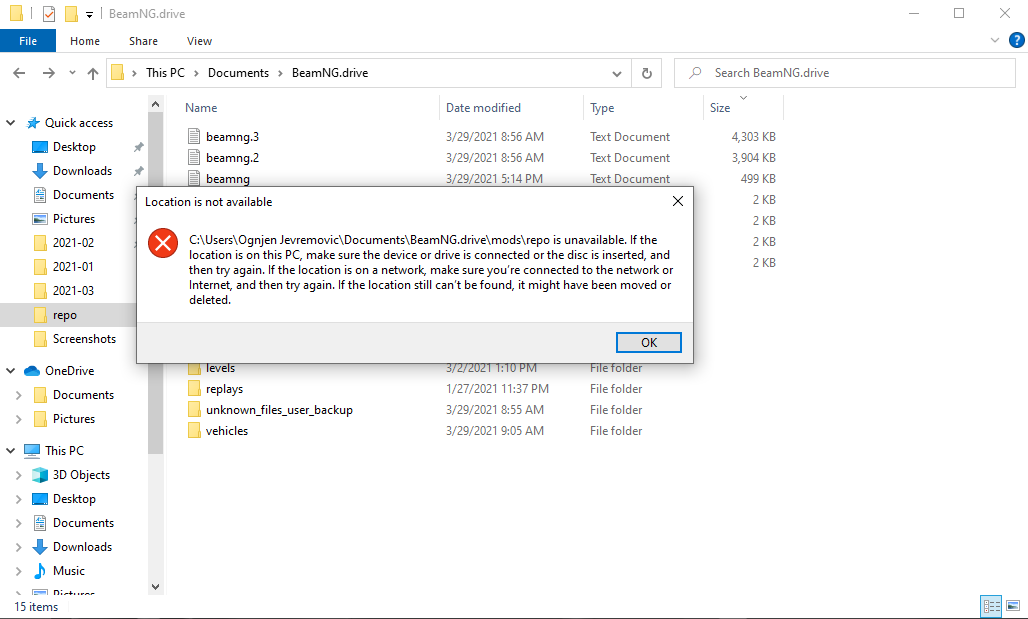Viewport: 1028px width, 619px height.
Task: Refresh the BeamNG.drive folder view
Action: pyautogui.click(x=646, y=73)
